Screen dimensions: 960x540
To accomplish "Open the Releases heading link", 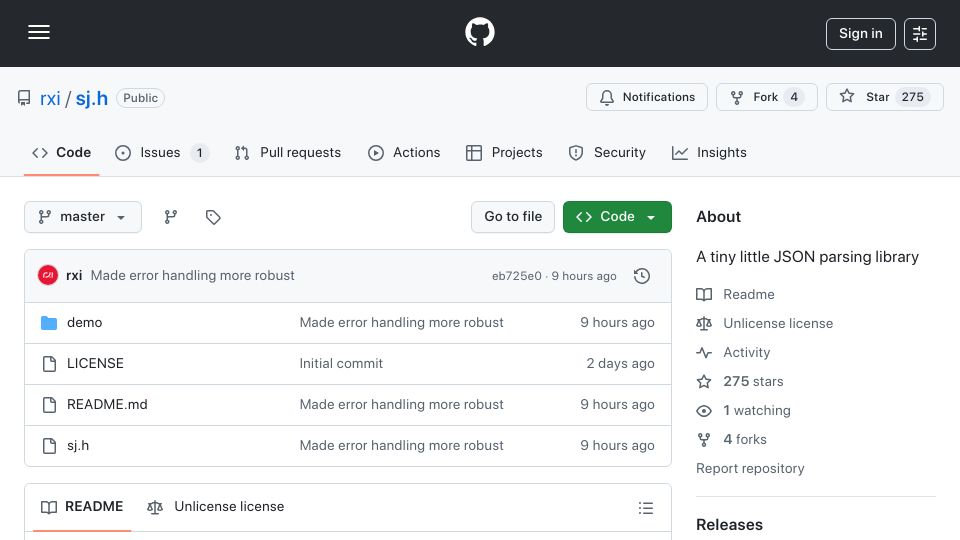I will pyautogui.click(x=729, y=525).
